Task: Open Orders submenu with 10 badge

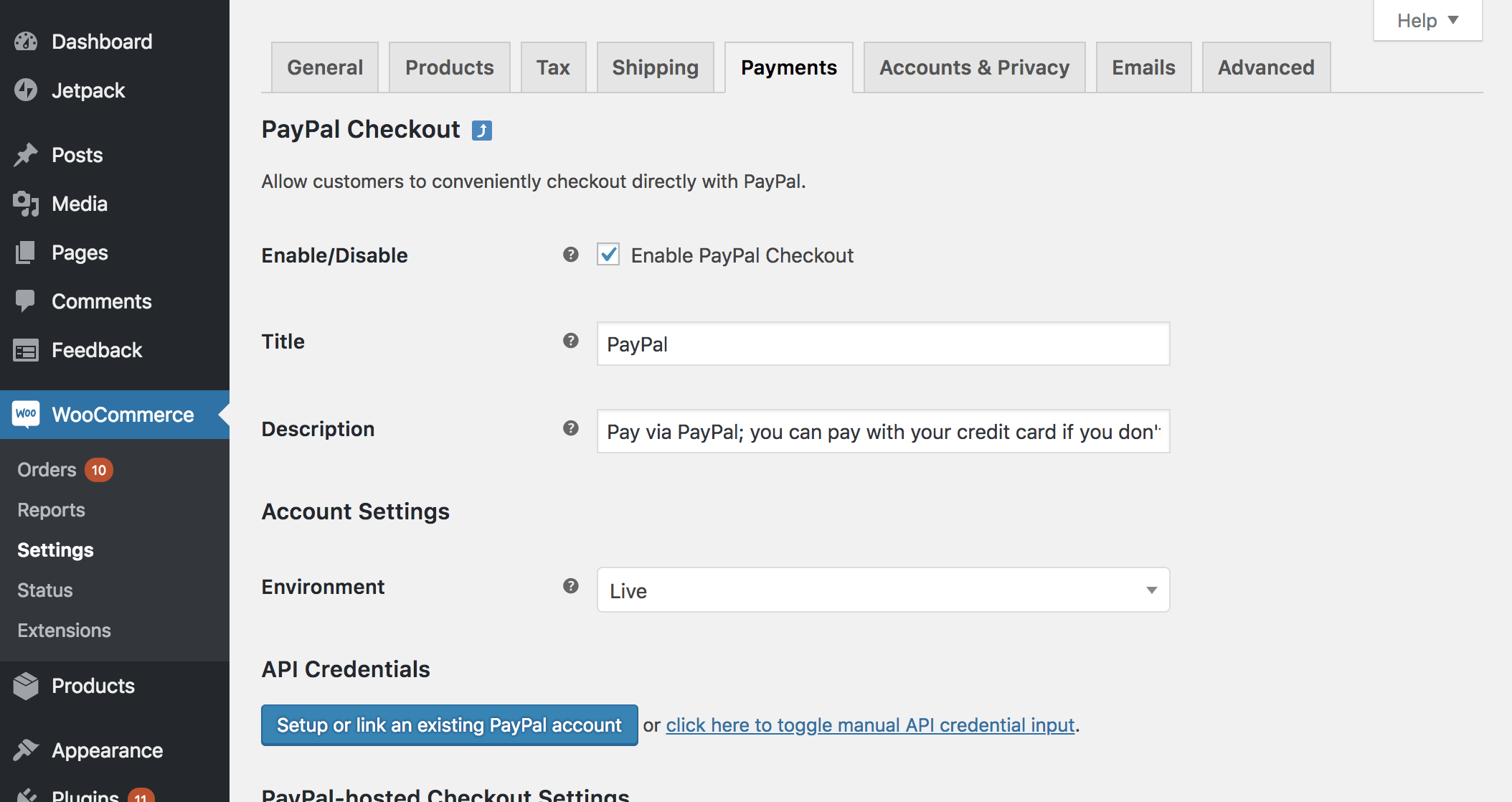Action: (x=47, y=470)
